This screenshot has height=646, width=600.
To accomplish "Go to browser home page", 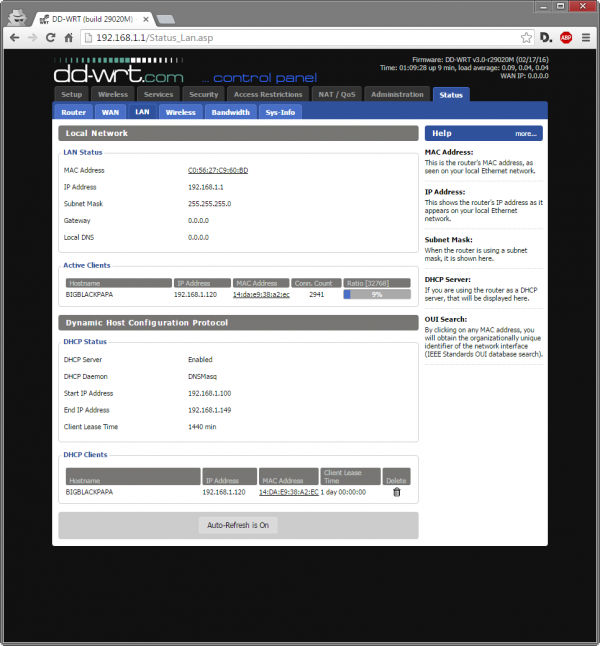I will coord(70,37).
